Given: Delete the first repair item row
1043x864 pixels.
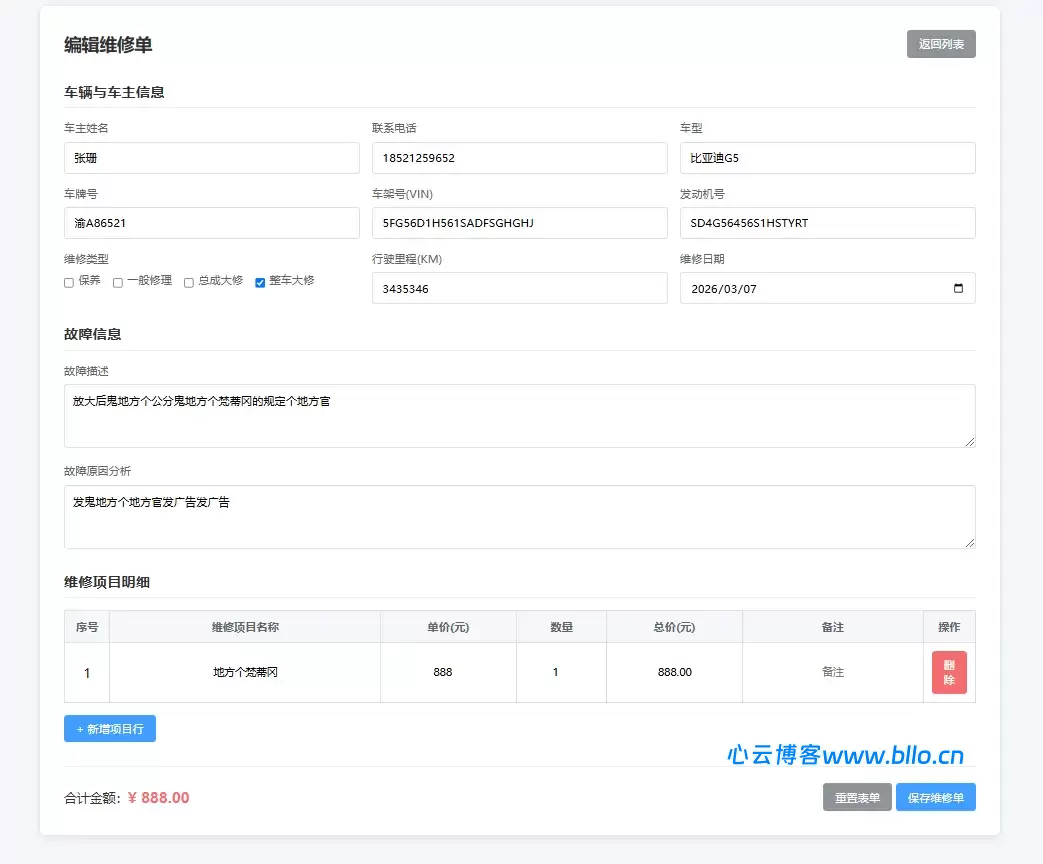Looking at the screenshot, I should click(x=948, y=672).
